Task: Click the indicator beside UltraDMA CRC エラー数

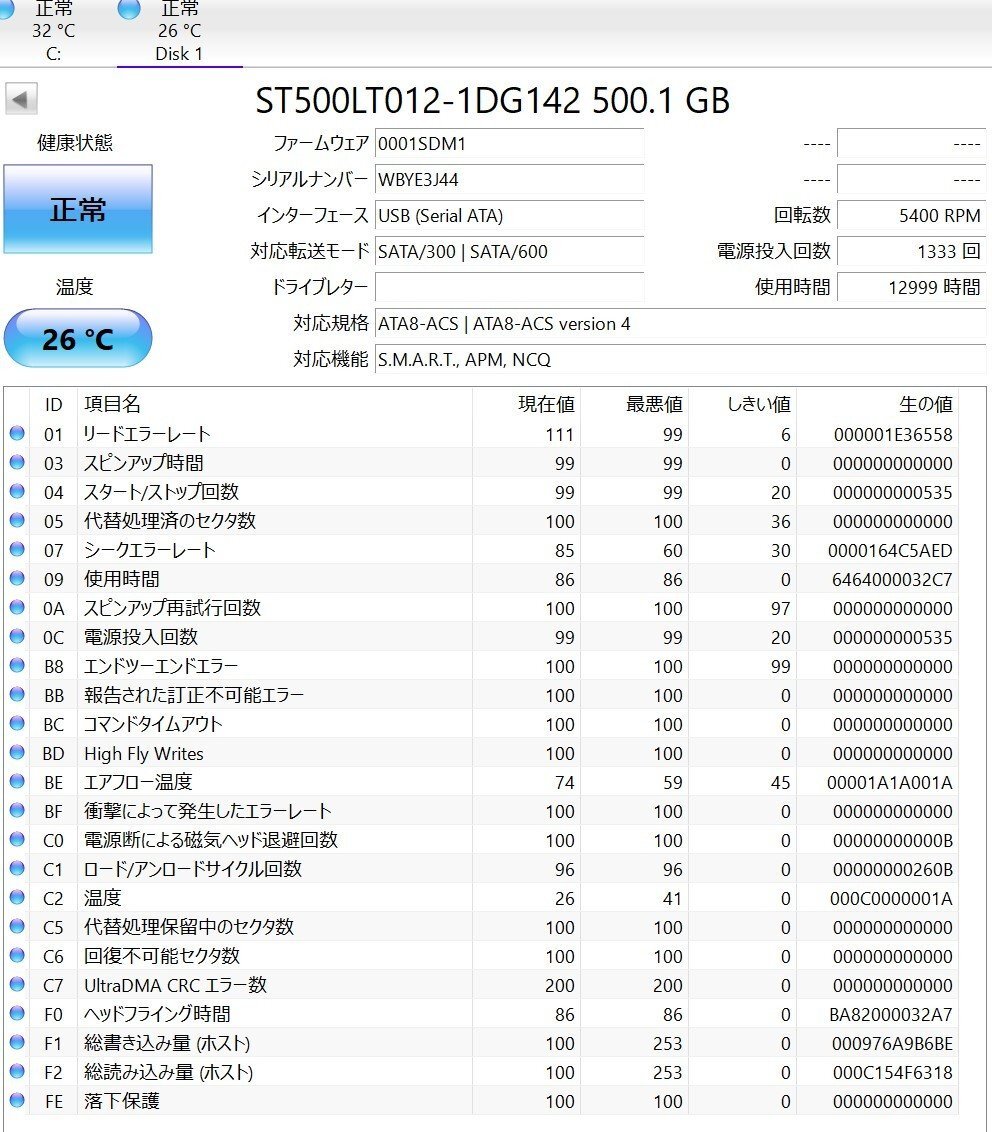Action: (16, 985)
